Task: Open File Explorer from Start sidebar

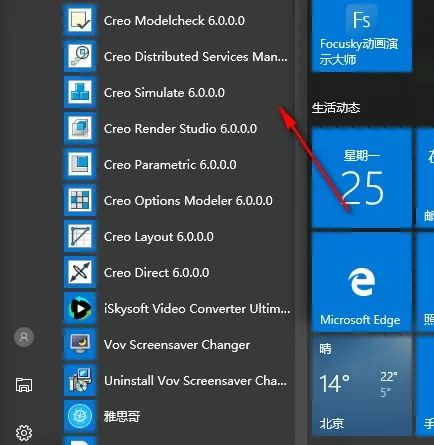Action: [x=24, y=385]
